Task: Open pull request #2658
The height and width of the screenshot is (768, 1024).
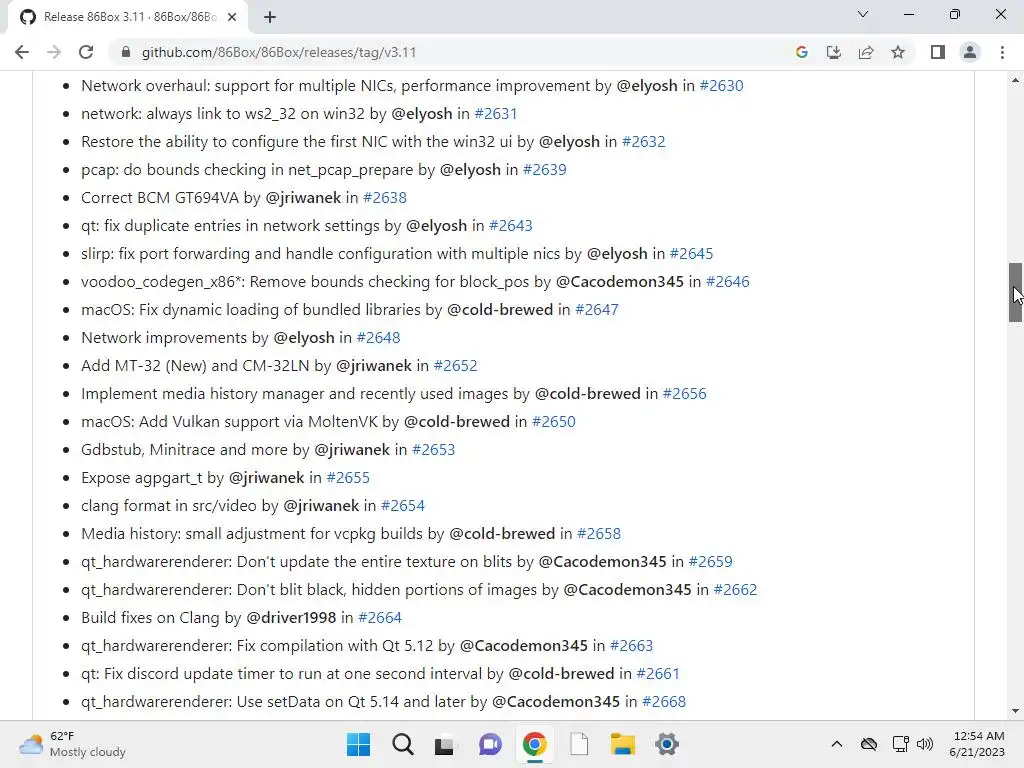Action: click(599, 534)
